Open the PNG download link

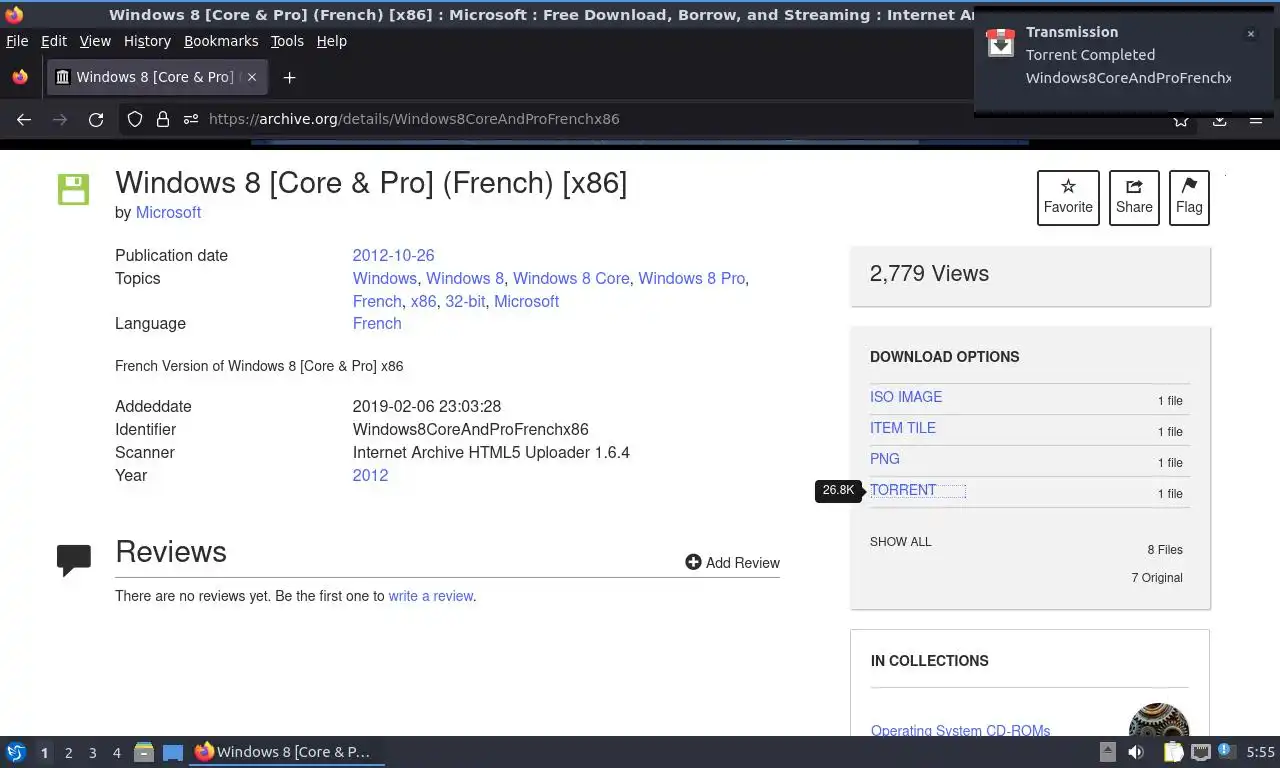(x=885, y=459)
